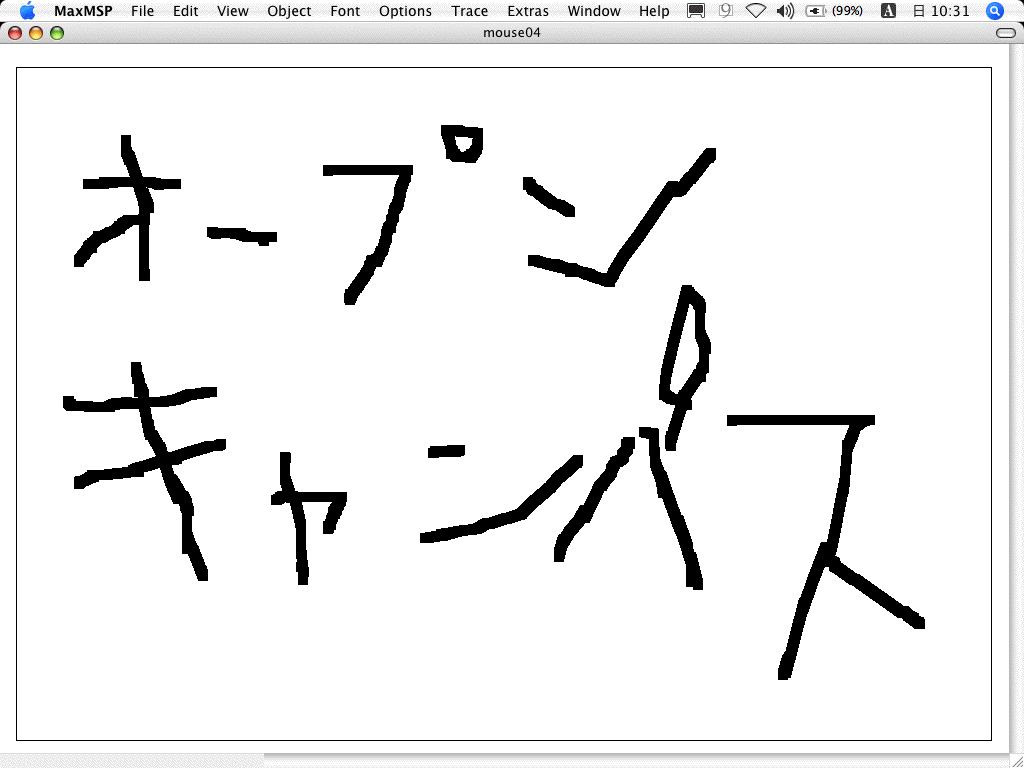Viewport: 1024px width, 768px height.
Task: Click the display monitor status icon
Action: (x=696, y=11)
